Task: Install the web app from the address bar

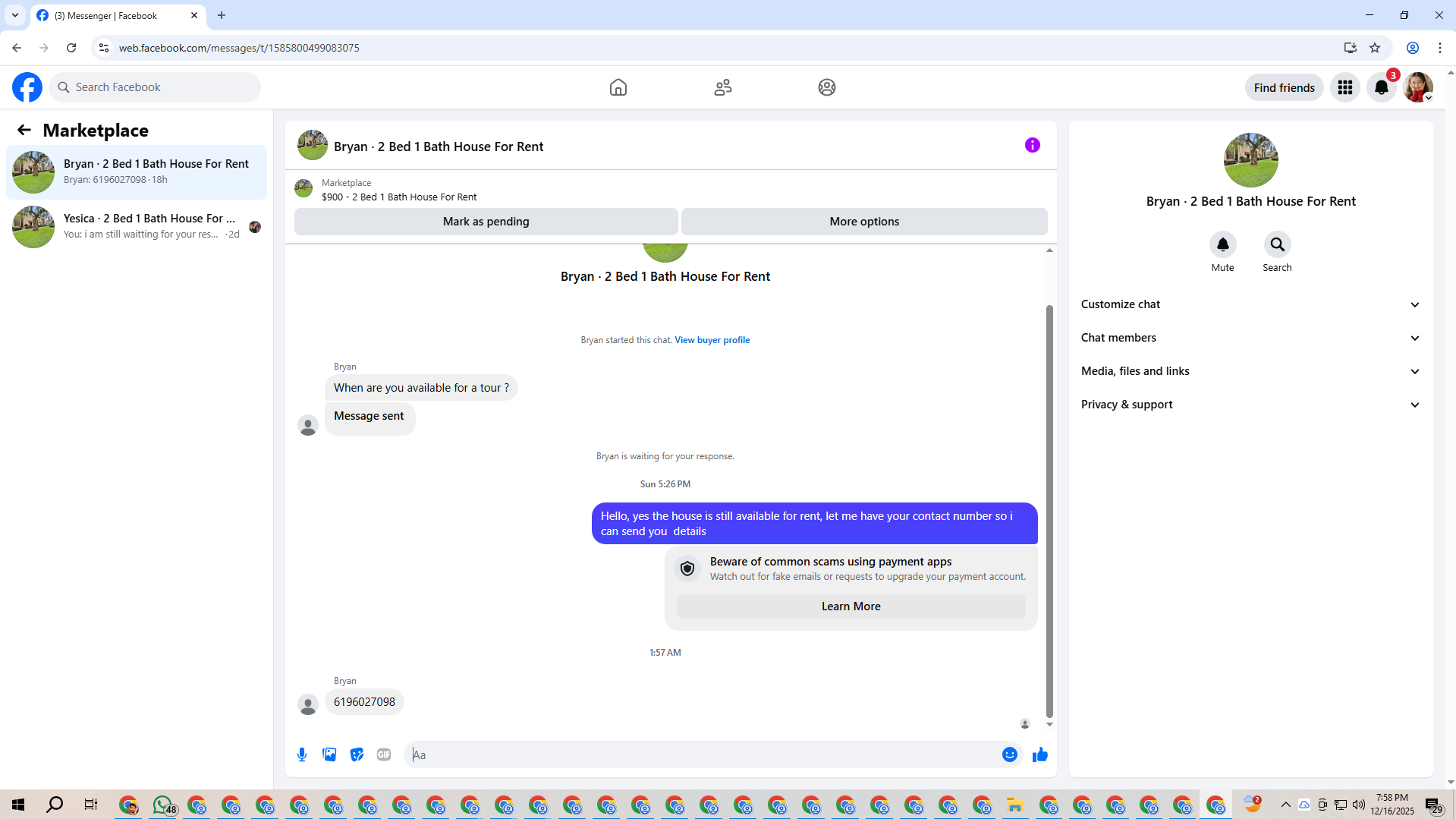Action: pos(1351,48)
